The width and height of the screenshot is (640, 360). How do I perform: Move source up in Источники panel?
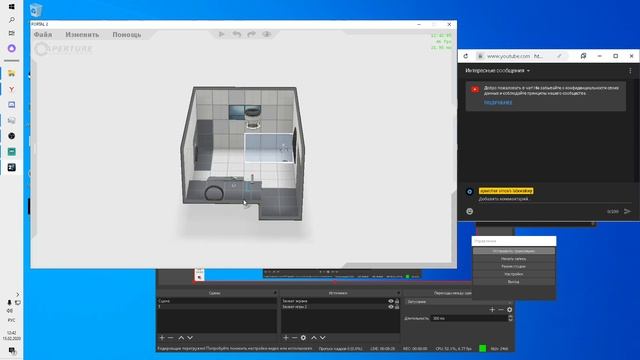(x=314, y=338)
